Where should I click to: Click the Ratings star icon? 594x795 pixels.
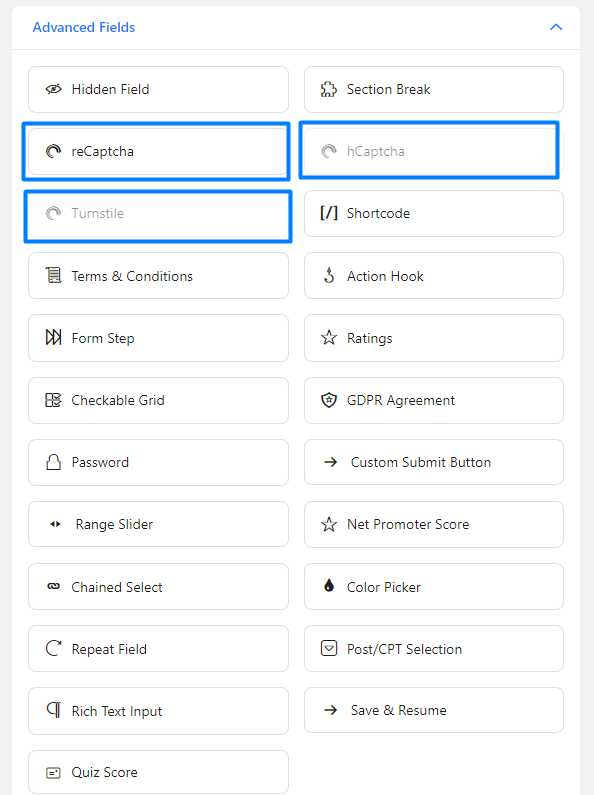pyautogui.click(x=328, y=337)
